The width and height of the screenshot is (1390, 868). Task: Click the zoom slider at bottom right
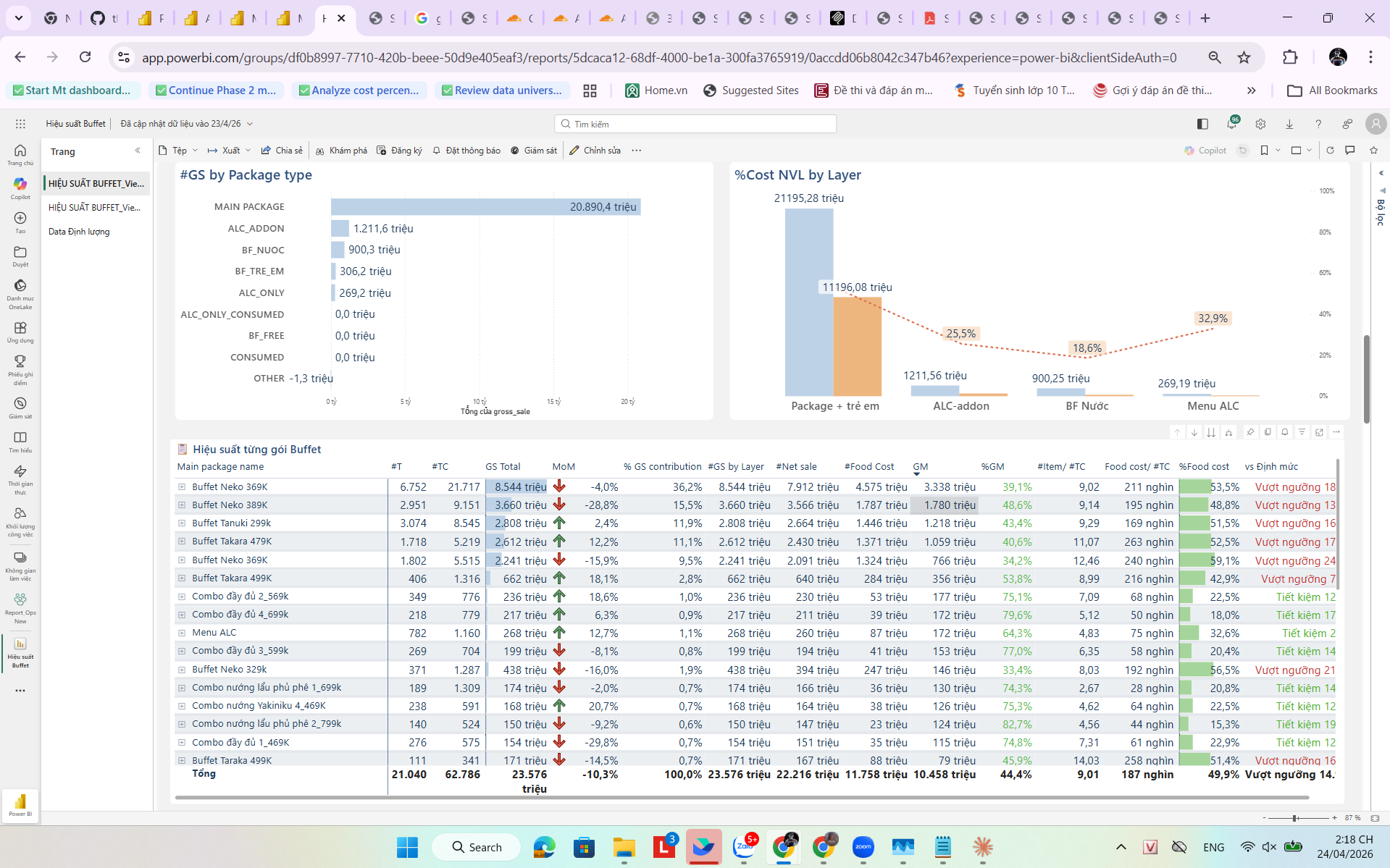tap(1295, 818)
